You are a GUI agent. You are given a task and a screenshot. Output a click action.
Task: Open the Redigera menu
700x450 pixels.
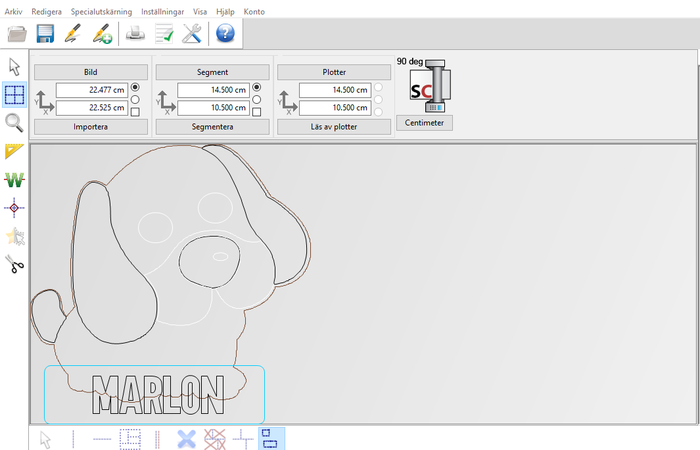[x=46, y=12]
